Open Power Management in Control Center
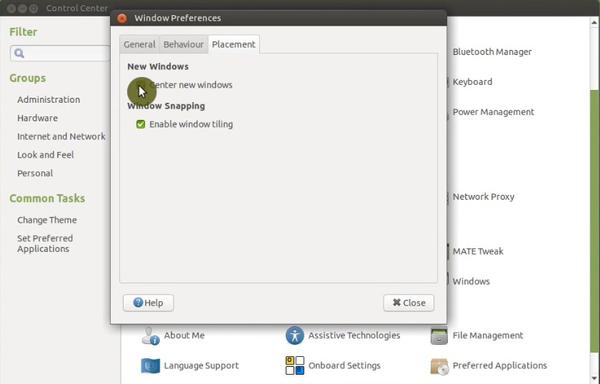 point(493,112)
